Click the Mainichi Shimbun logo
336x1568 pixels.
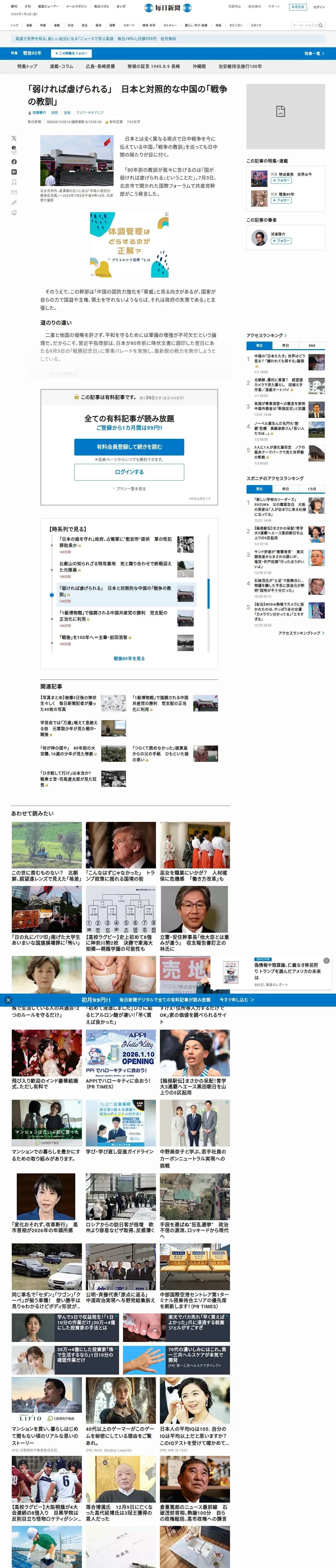168,8
